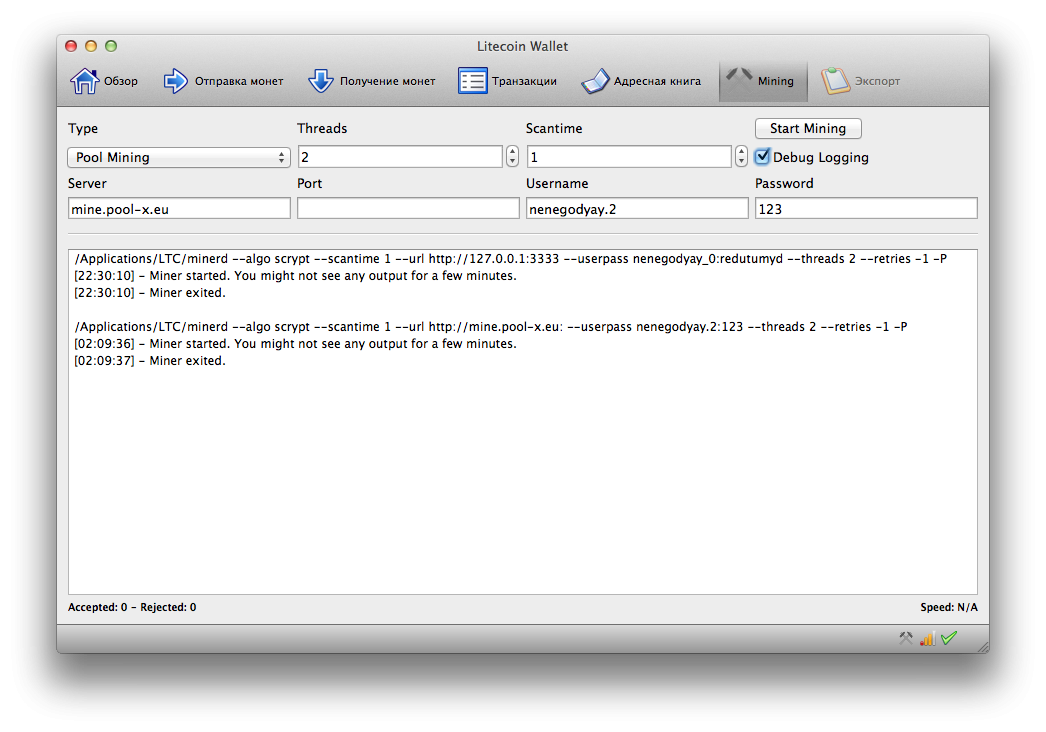
Task: Click the green zoom window button
Action: [x=111, y=46]
